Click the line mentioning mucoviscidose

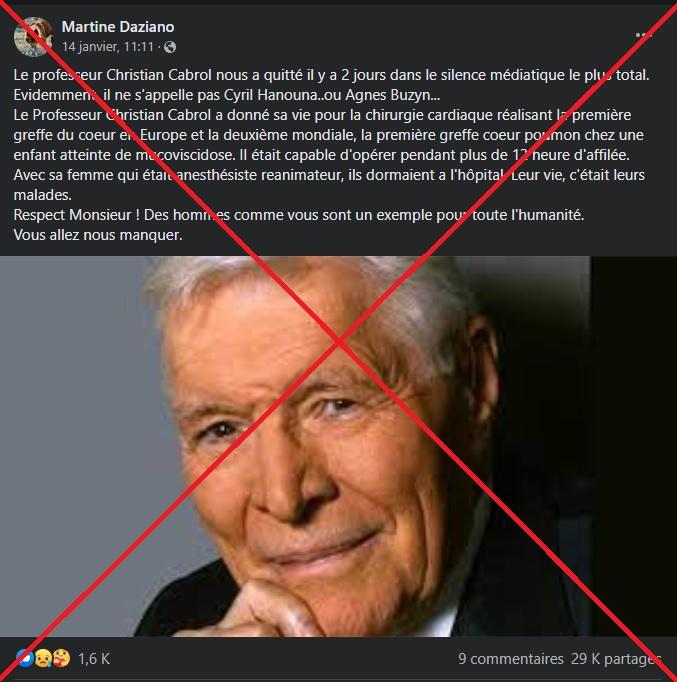(322, 155)
